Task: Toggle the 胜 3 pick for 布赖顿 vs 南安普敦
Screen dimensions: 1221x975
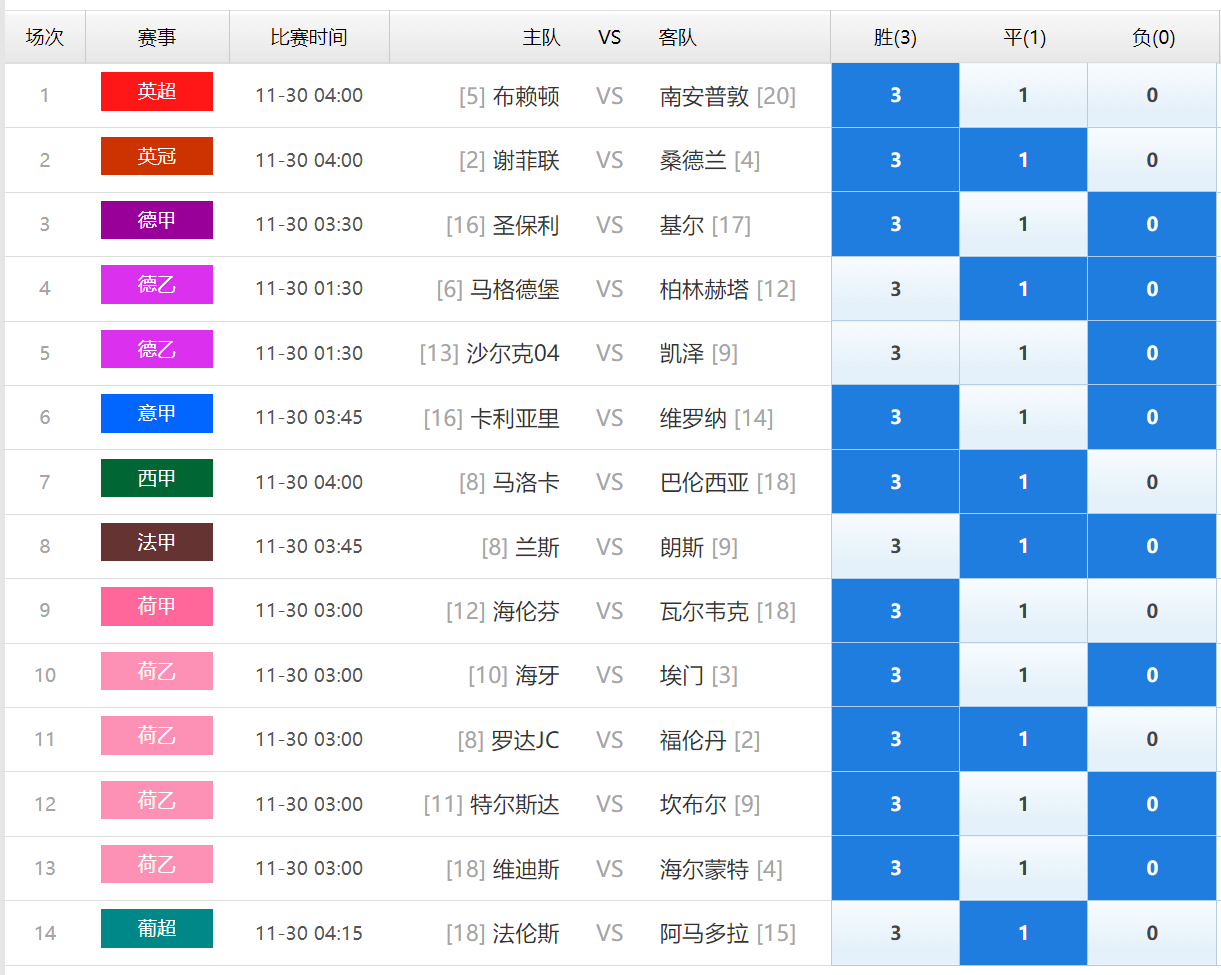Action: (x=895, y=95)
